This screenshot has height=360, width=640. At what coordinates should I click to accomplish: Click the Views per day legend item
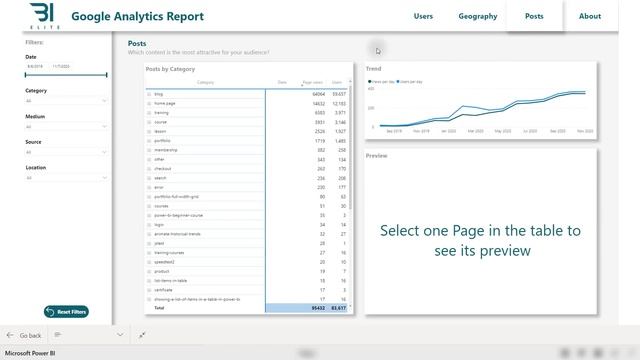(x=382, y=82)
